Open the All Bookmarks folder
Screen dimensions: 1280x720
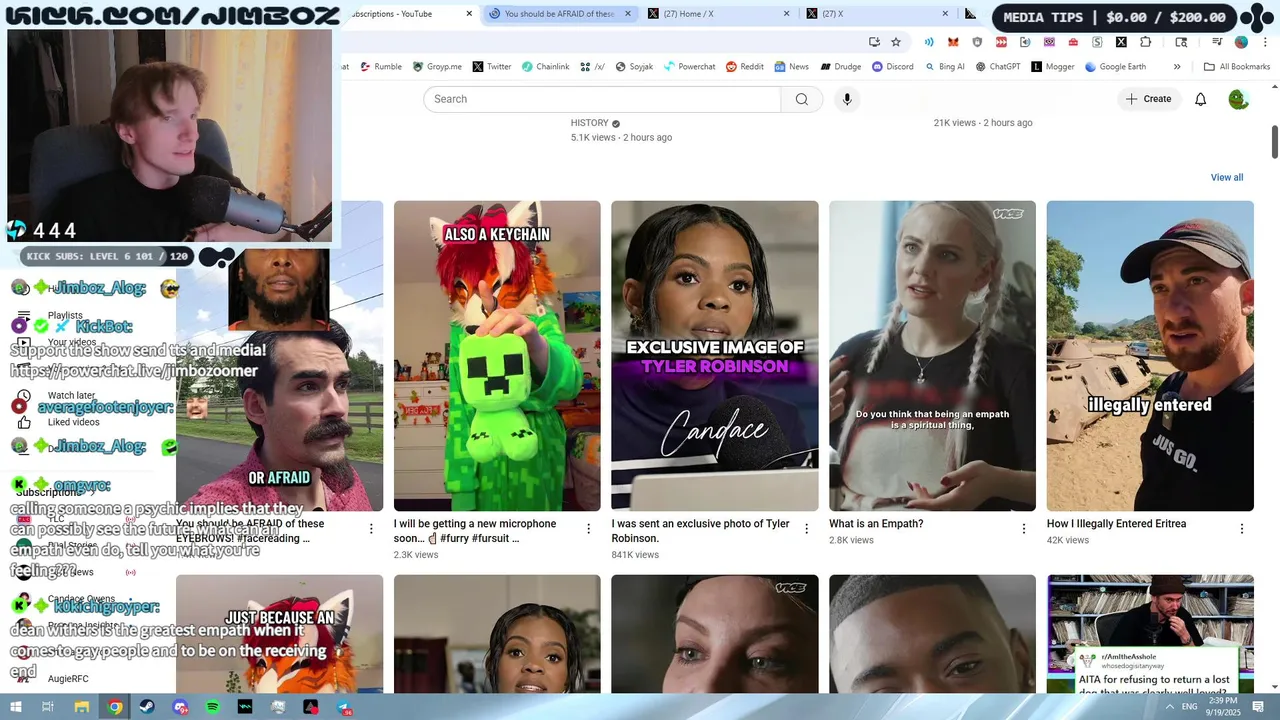(x=1236, y=67)
